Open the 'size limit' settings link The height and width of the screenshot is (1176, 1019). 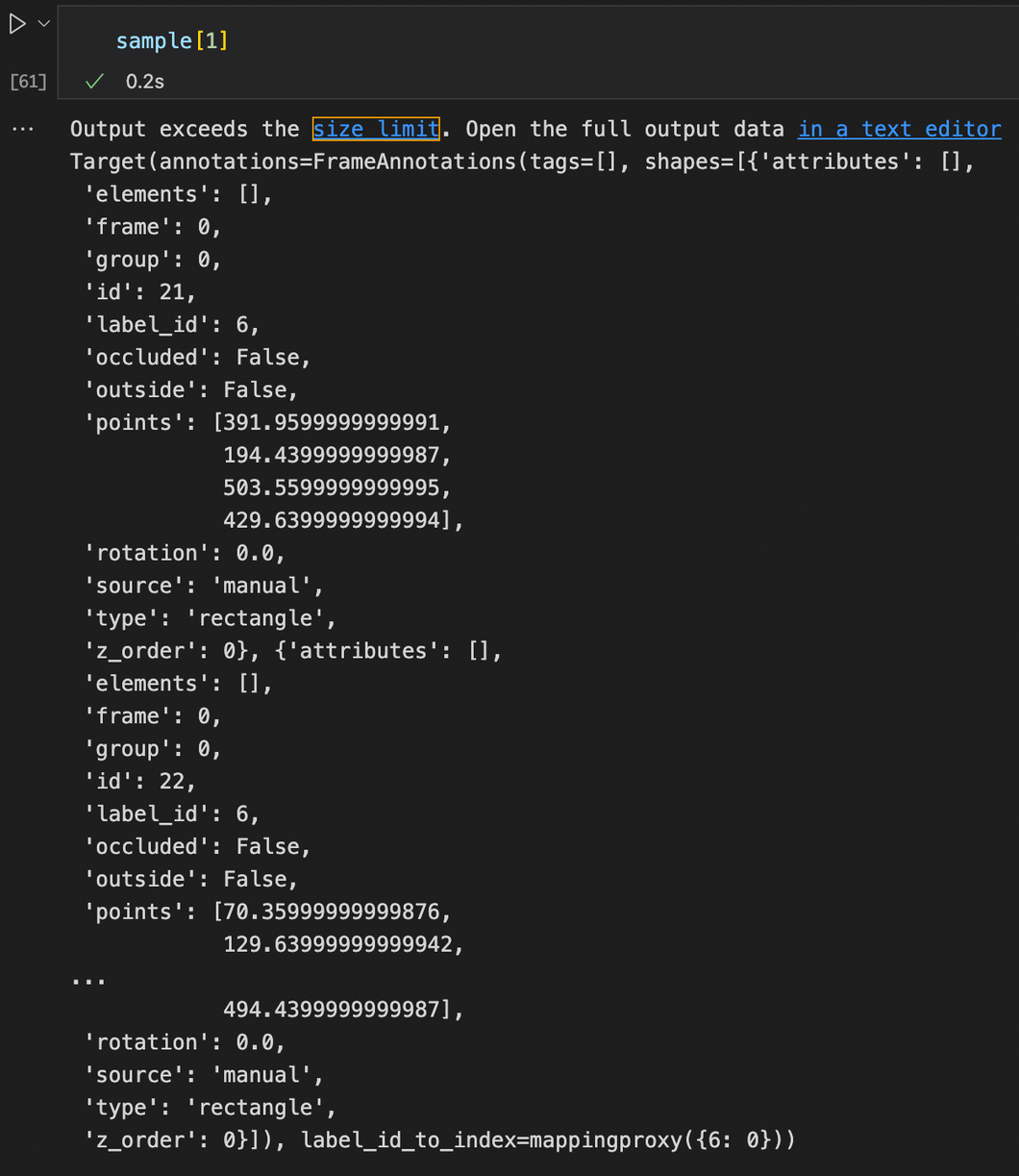376,129
